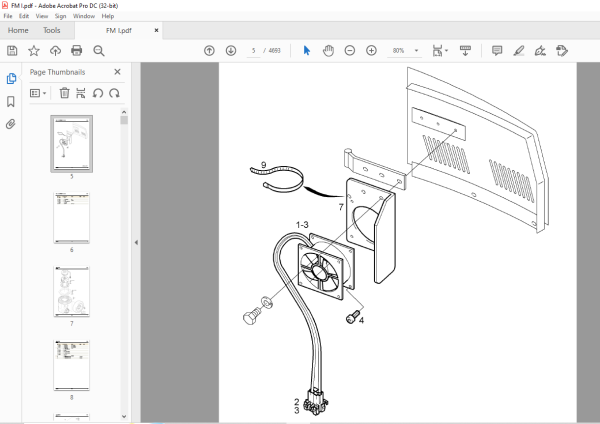Viewport: 600px width, 424px height.
Task: Click the thumbnails scrollbar down arrow
Action: tap(124, 416)
